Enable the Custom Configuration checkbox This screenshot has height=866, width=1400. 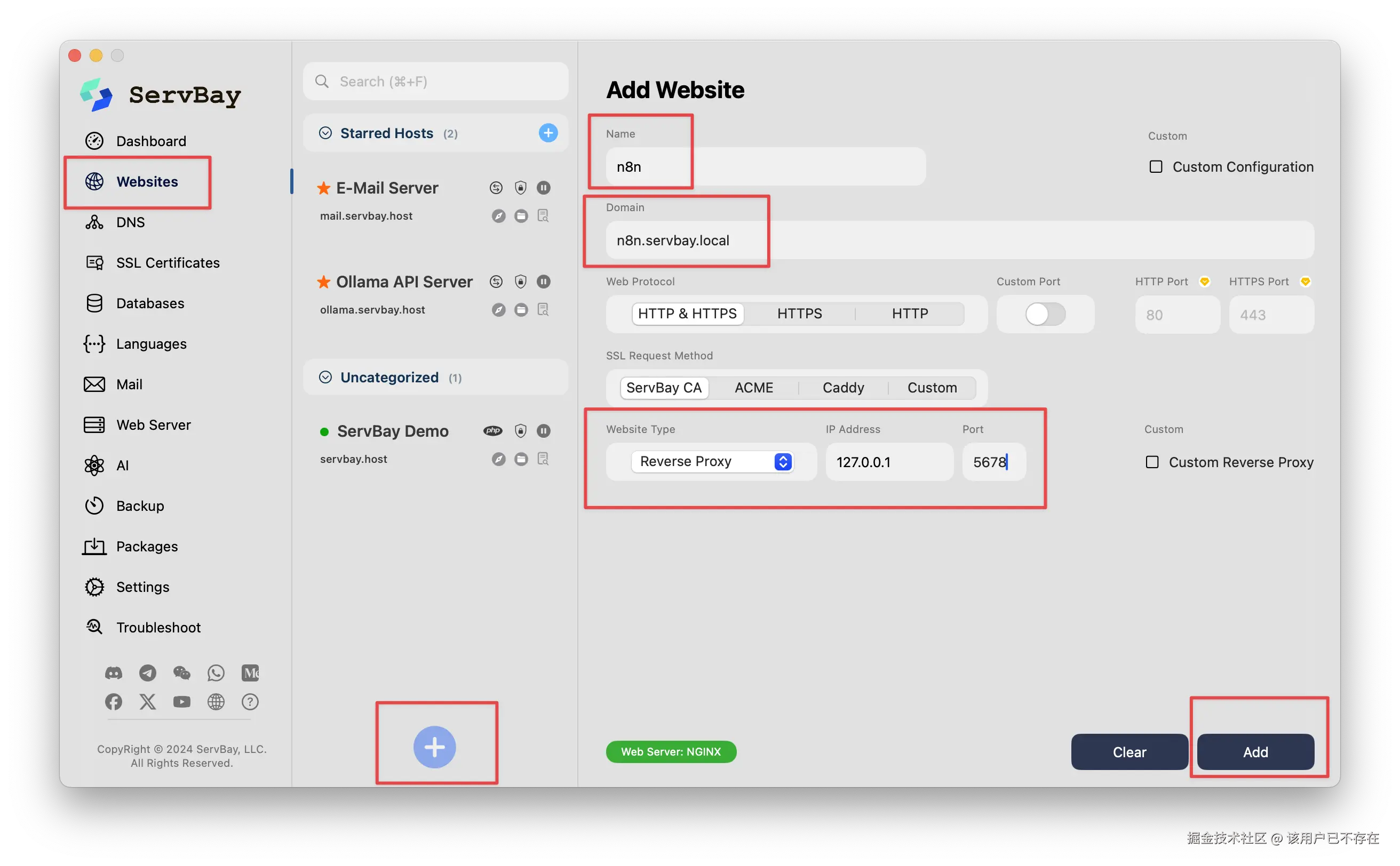point(1156,167)
